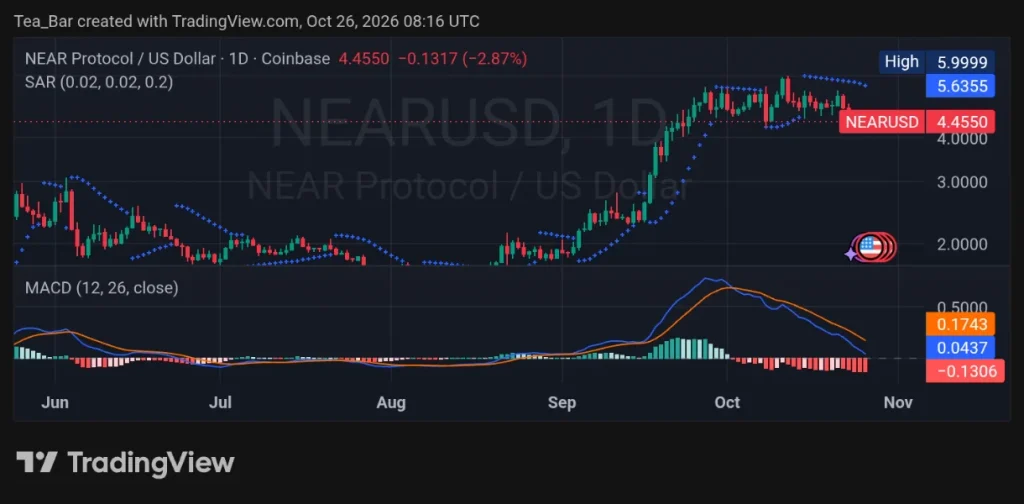The image size is (1024, 504).
Task: Click the Jul label on time axis
Action: point(221,403)
